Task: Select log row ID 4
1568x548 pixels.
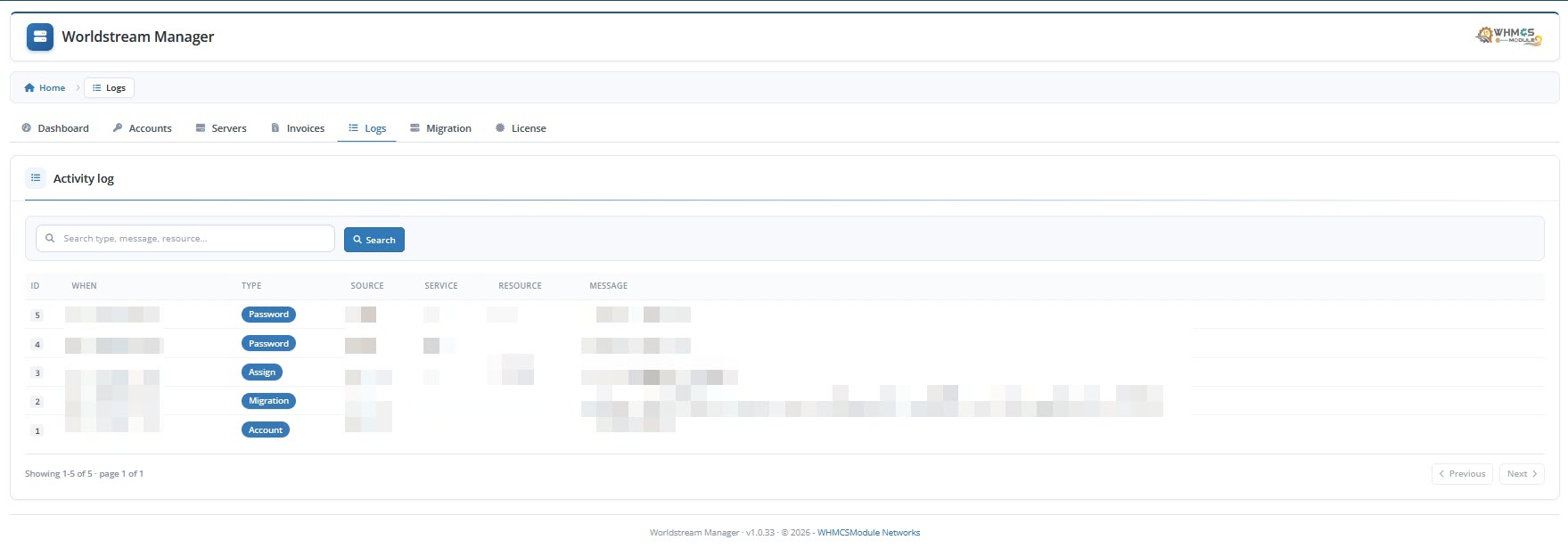Action: tap(37, 344)
